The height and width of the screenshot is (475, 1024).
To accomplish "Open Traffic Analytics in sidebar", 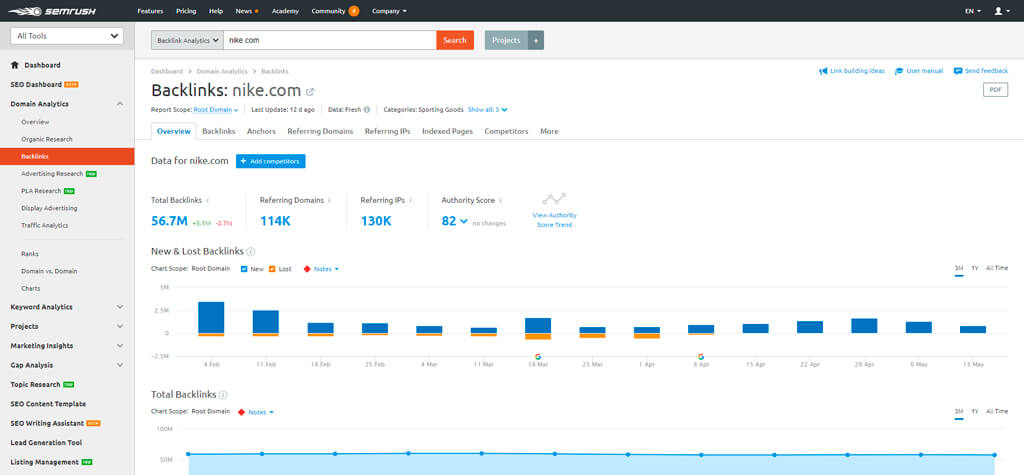I will [44, 225].
